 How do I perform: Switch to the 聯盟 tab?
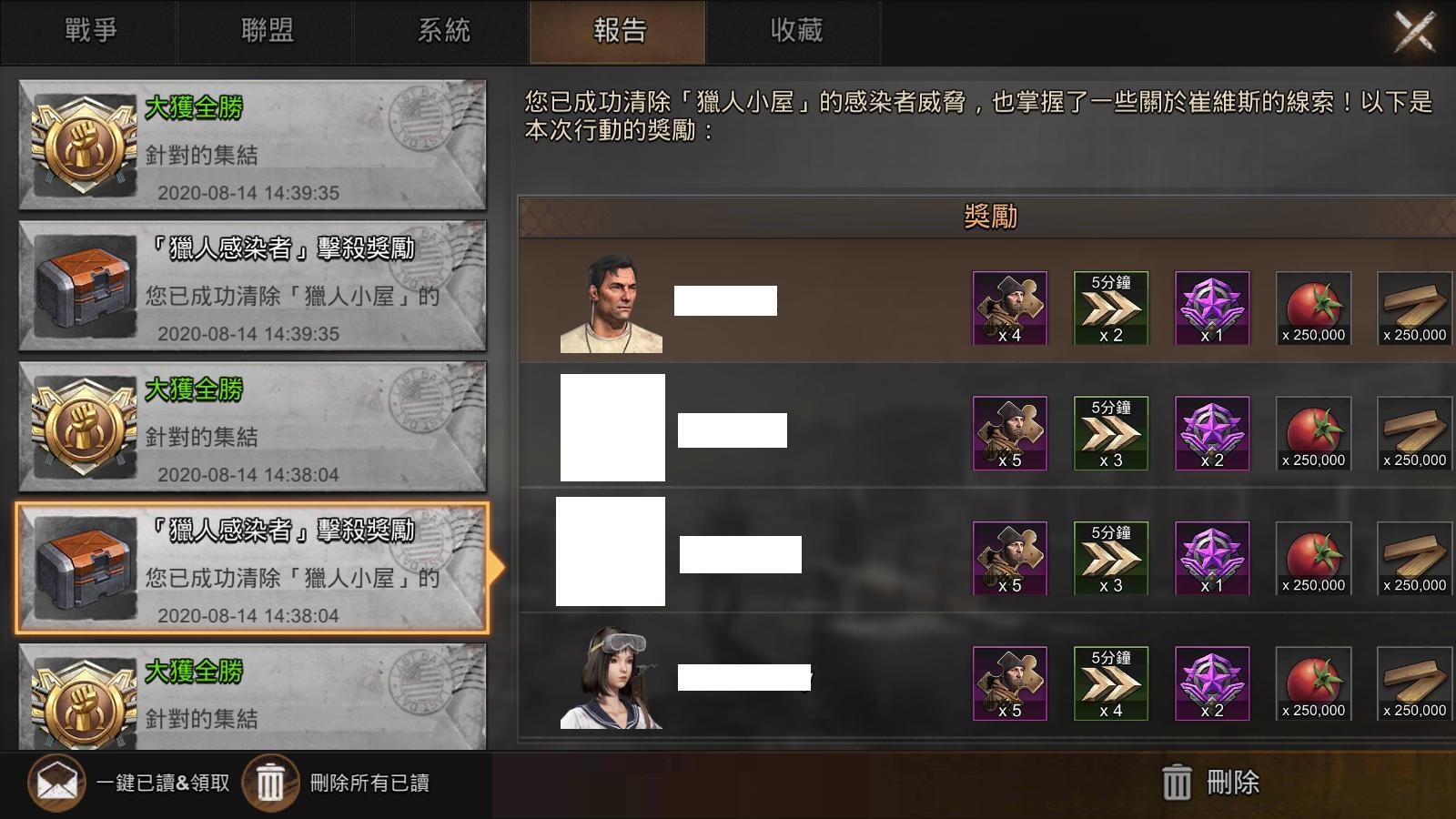pyautogui.click(x=266, y=32)
